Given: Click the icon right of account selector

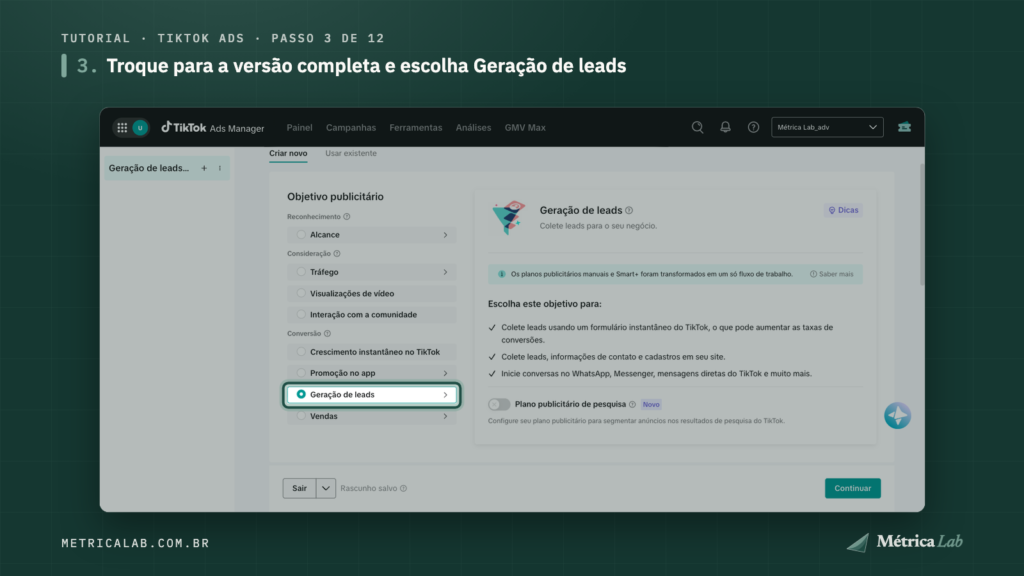Looking at the screenshot, I should pyautogui.click(x=904, y=127).
